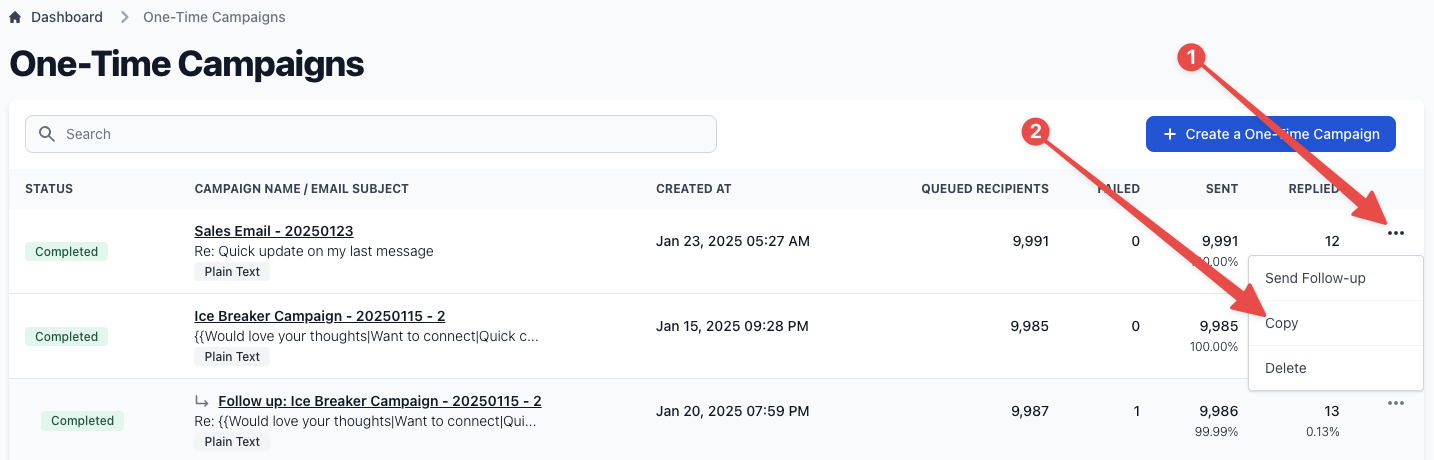Viewport: 1434px width, 460px height.
Task: Click the follow-up arrow icon beside Follow up campaign
Action: point(202,401)
